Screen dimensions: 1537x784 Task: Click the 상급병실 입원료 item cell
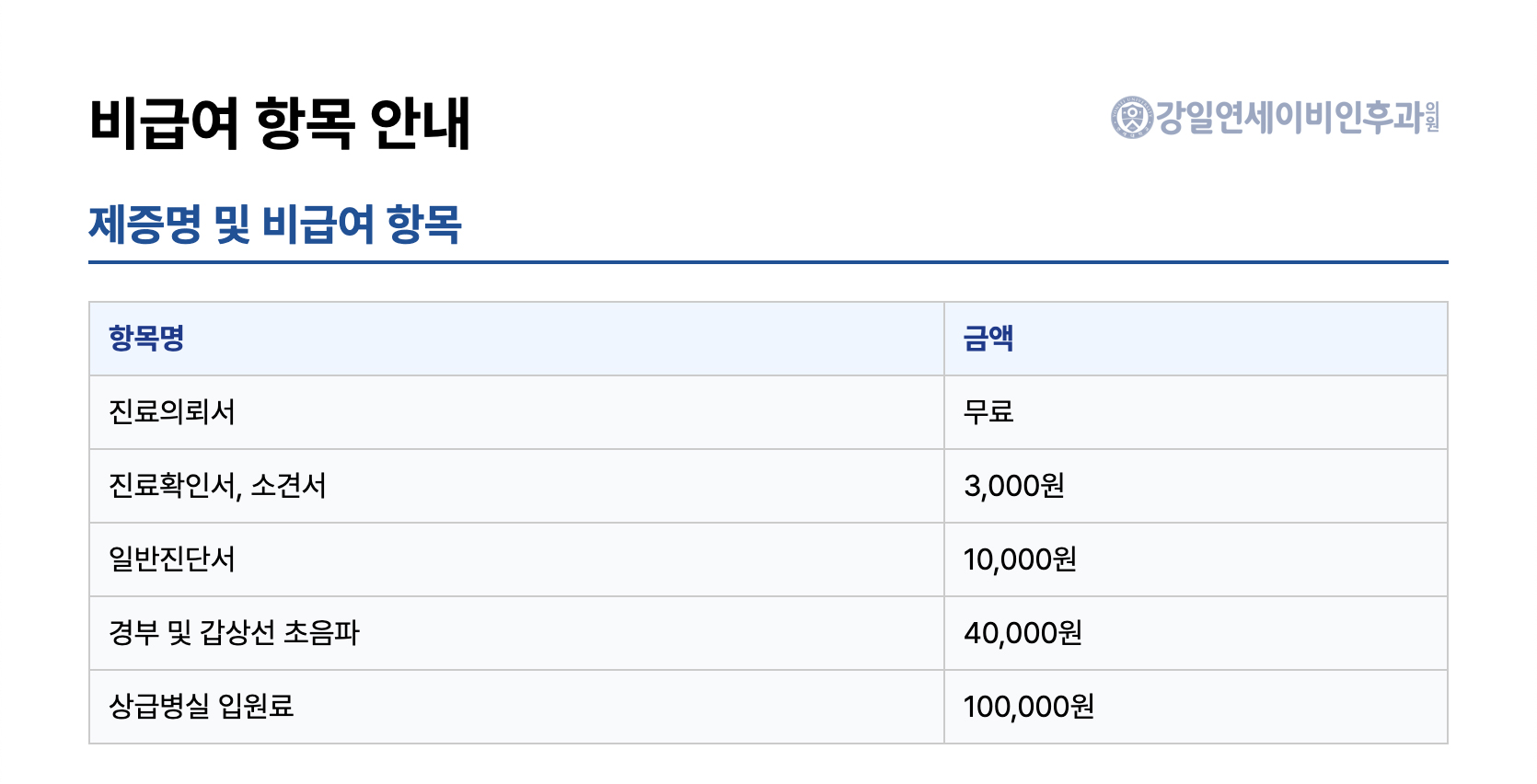click(201, 707)
